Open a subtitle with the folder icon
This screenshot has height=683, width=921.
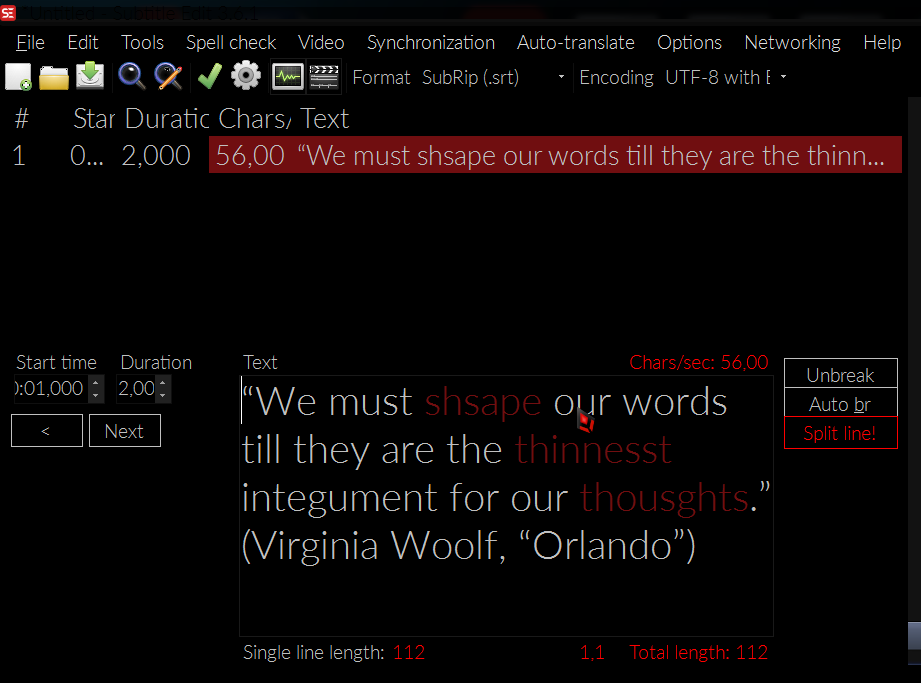pos(53,77)
